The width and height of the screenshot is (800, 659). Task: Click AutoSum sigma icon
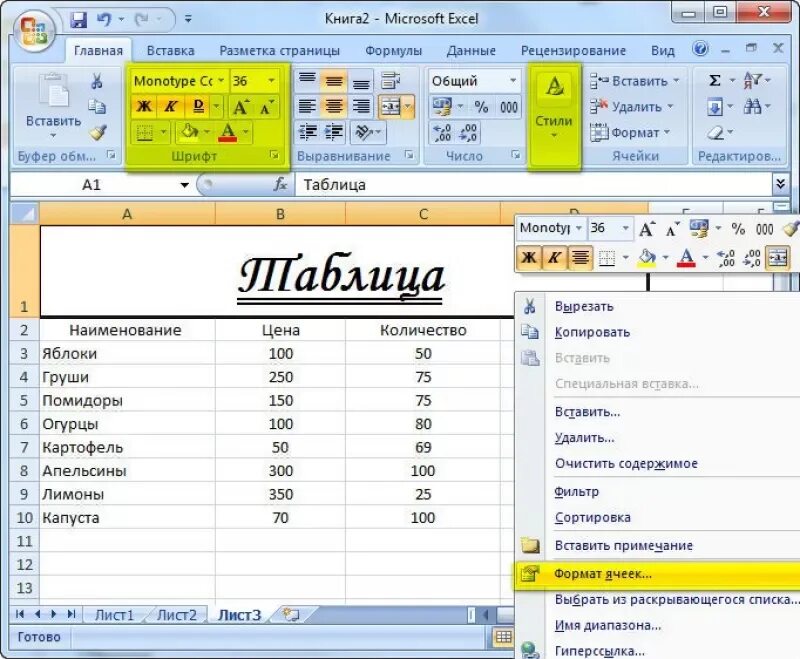coord(715,81)
